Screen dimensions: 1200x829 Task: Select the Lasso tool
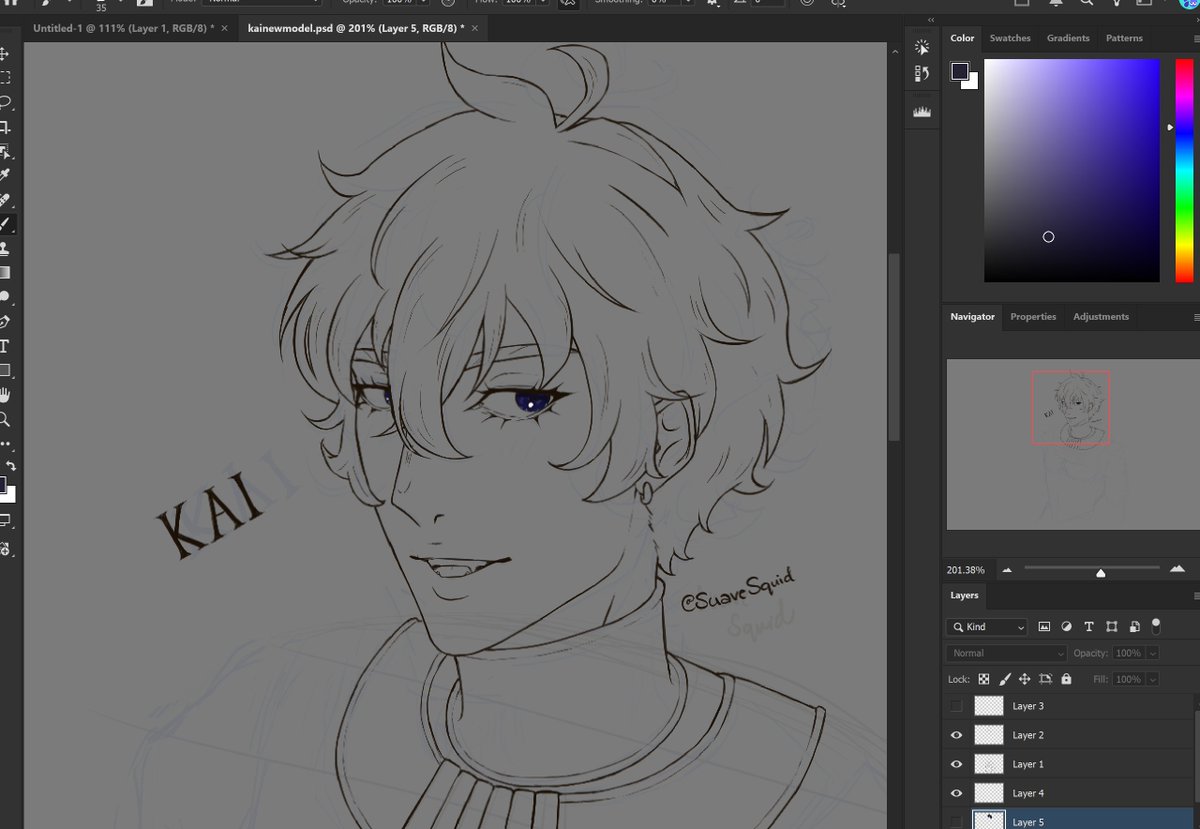pyautogui.click(x=5, y=101)
